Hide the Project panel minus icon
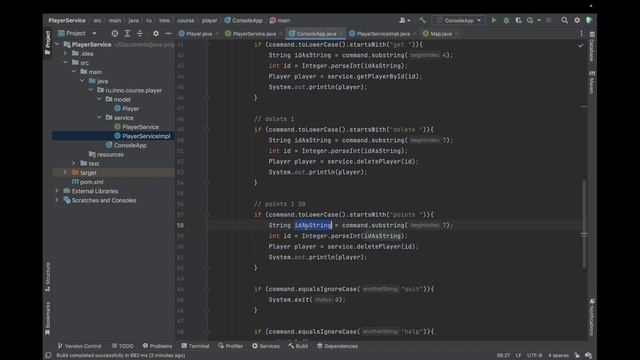Image resolution: width=640 pixels, height=360 pixels. (168, 33)
